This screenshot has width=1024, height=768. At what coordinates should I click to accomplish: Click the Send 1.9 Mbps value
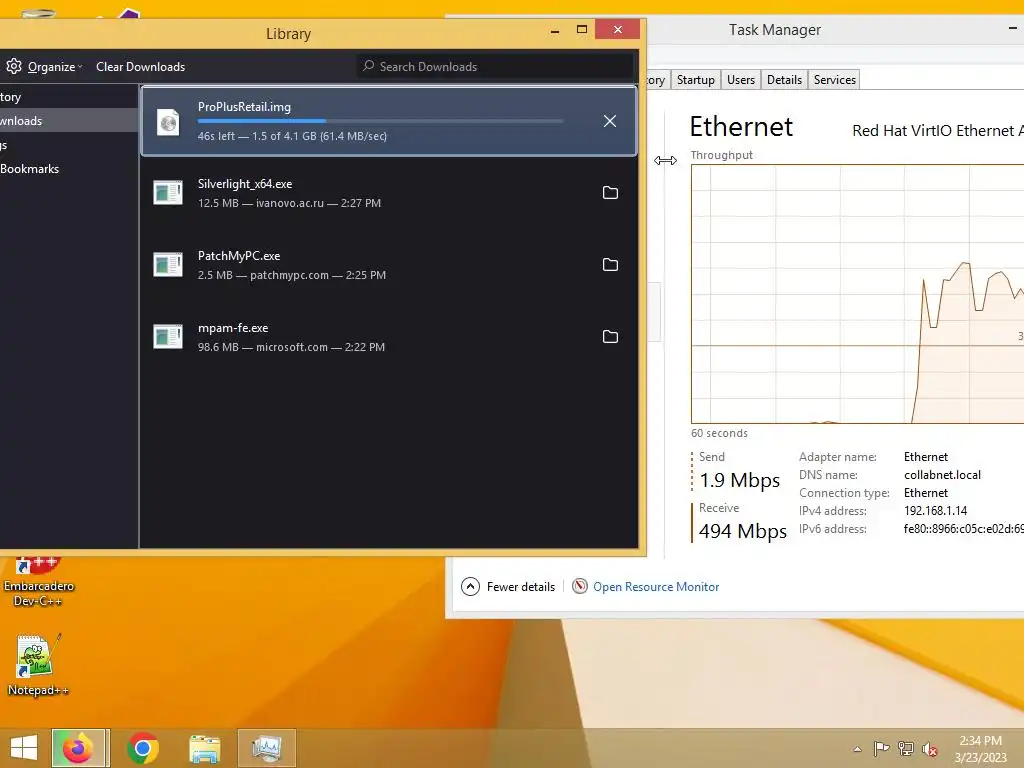point(739,480)
